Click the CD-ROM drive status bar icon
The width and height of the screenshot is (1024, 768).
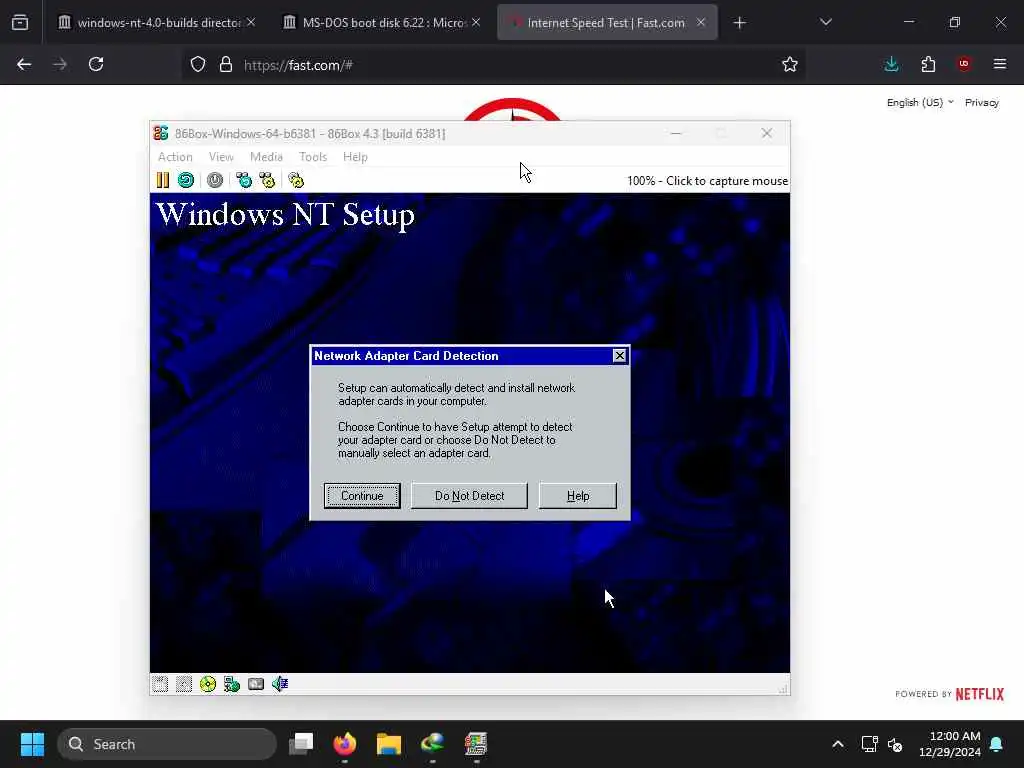tap(208, 684)
